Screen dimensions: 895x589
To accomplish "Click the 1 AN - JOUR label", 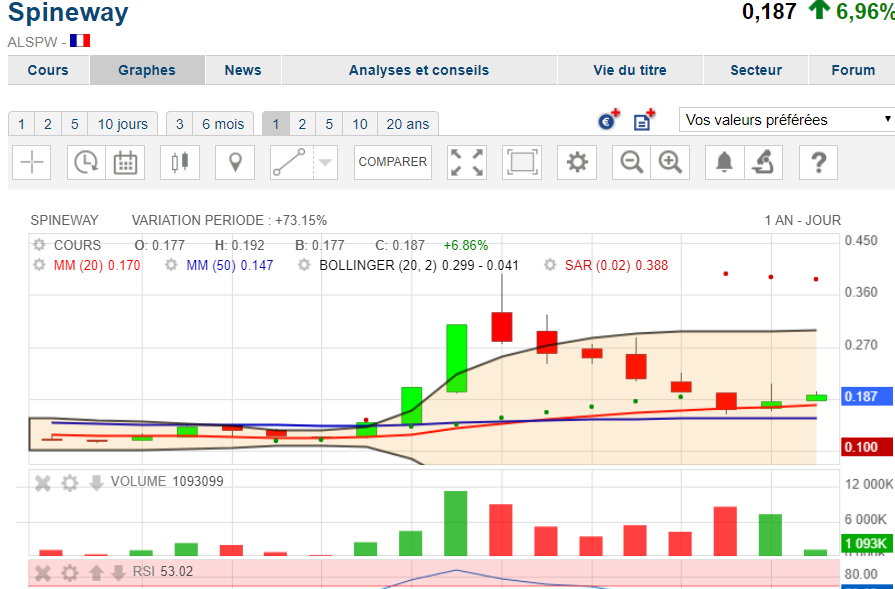I will point(803,220).
